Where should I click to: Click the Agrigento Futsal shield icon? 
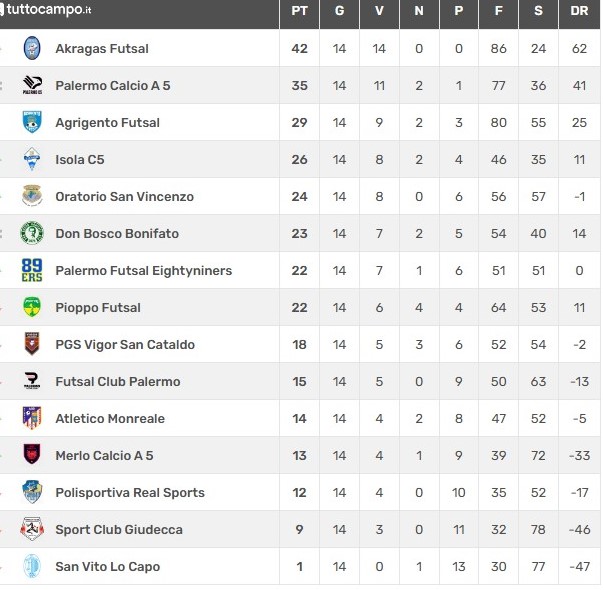(32, 122)
